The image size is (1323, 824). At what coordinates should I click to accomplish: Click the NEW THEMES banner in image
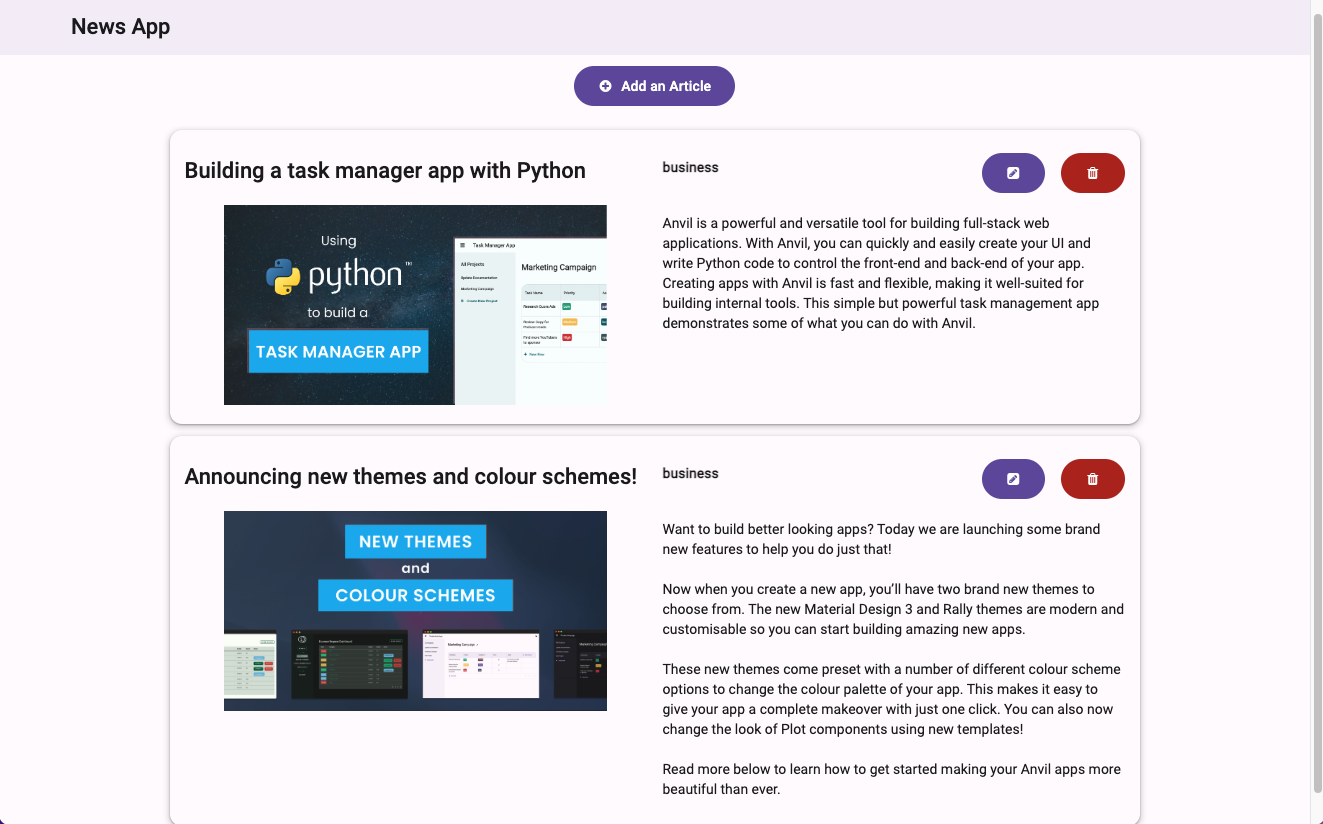tap(415, 542)
